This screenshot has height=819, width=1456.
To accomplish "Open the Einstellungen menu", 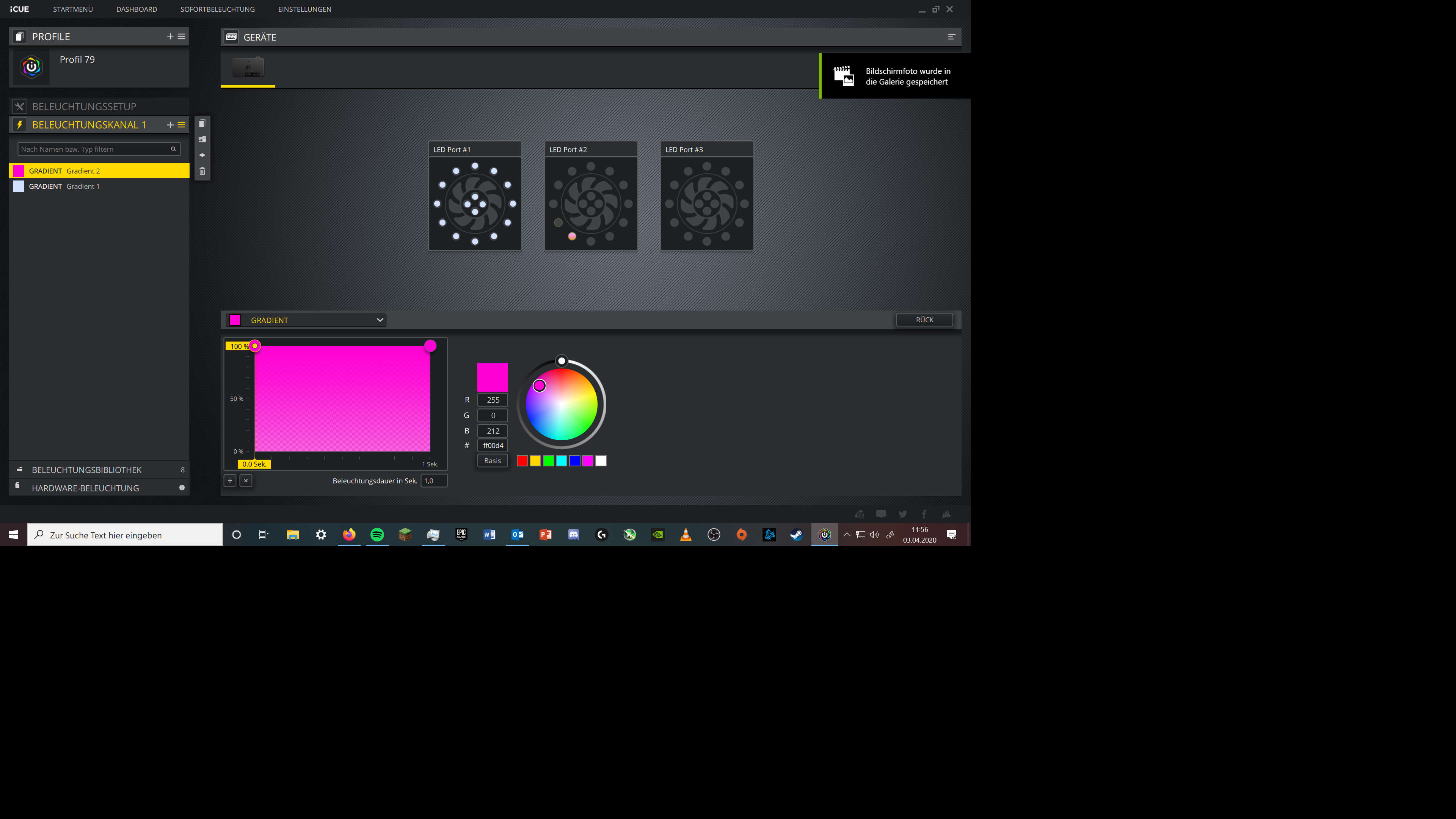I will pyautogui.click(x=304, y=9).
